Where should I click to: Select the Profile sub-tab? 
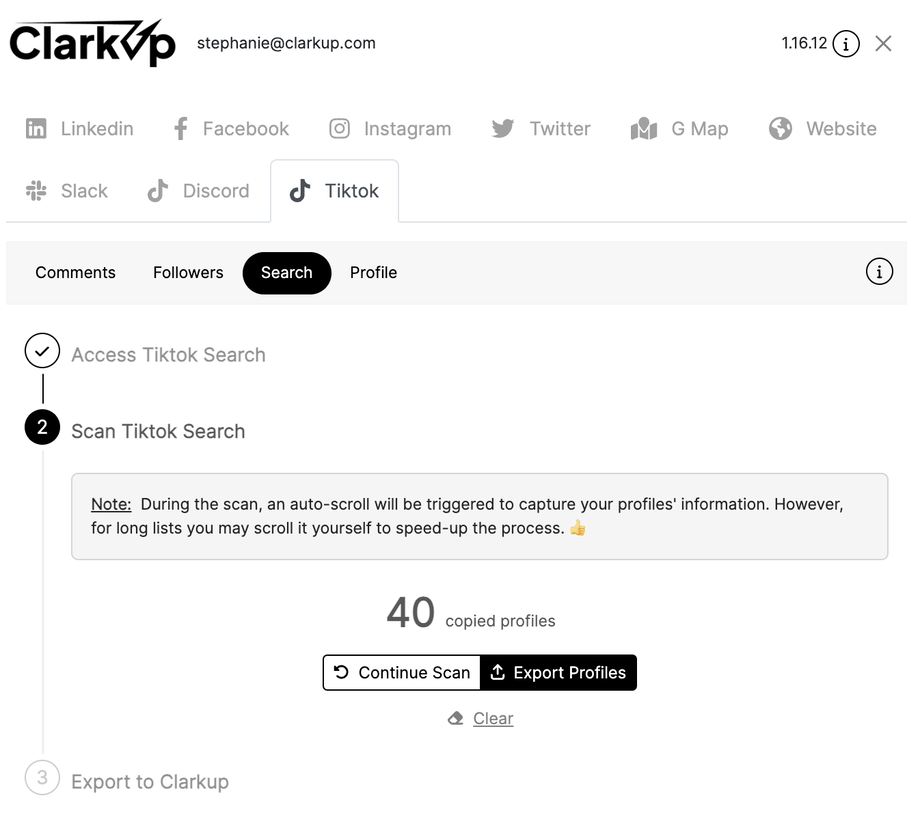click(x=374, y=273)
